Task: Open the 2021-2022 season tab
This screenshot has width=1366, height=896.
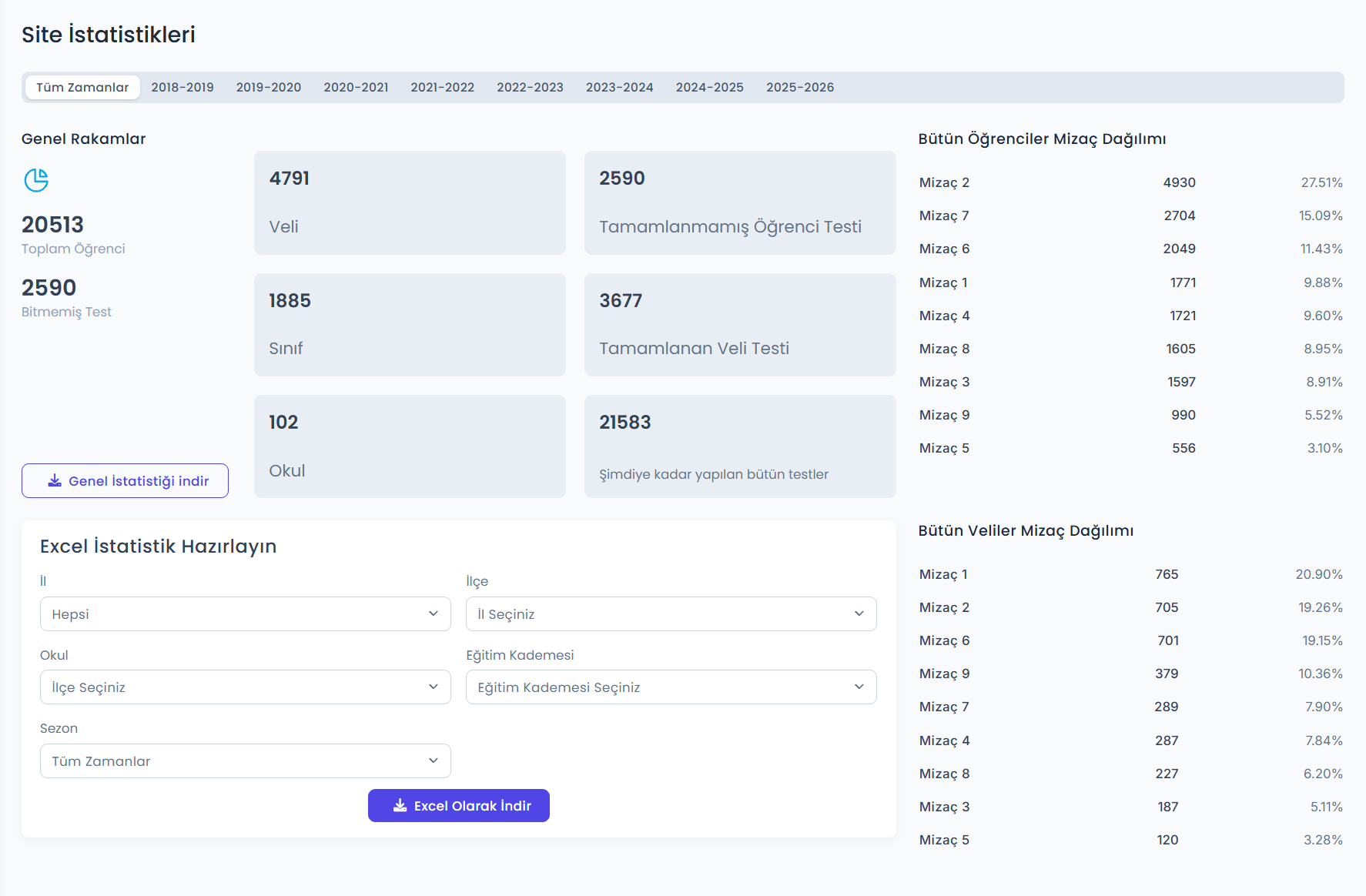Action: [x=443, y=87]
